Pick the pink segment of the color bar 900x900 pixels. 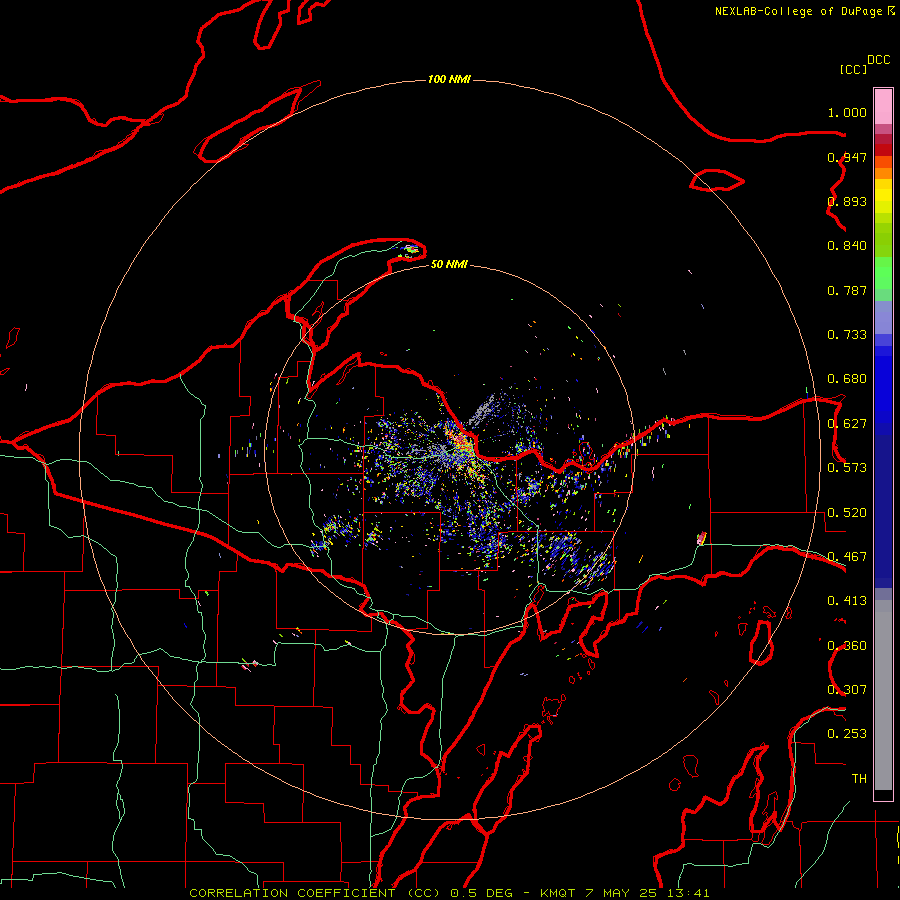(x=883, y=107)
